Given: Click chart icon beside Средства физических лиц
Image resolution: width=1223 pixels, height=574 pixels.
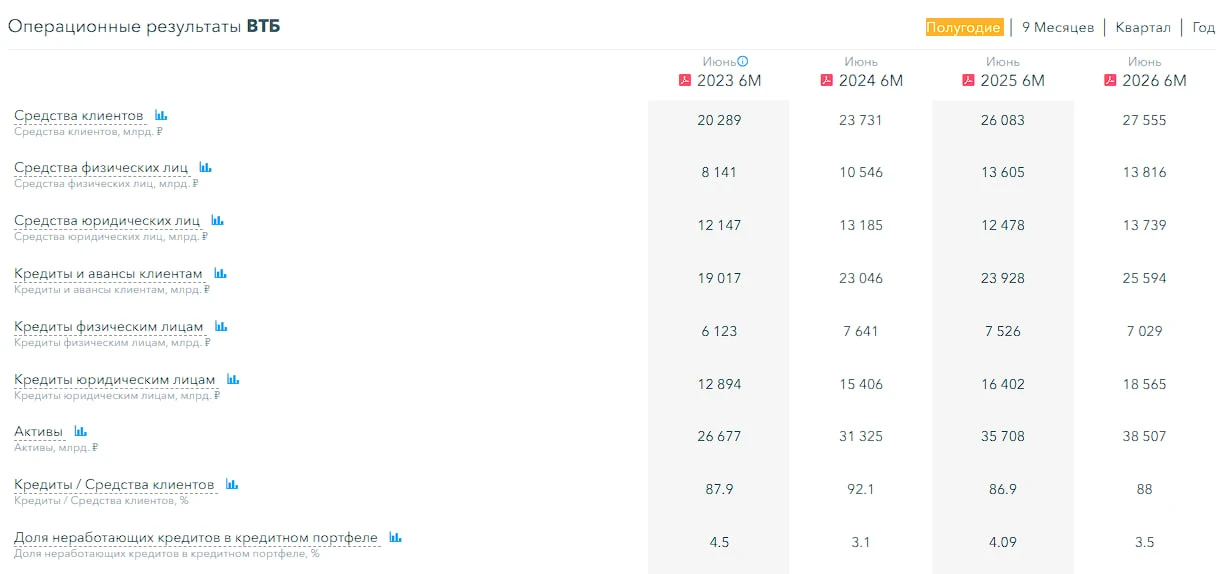Looking at the screenshot, I should pyautogui.click(x=205, y=167).
